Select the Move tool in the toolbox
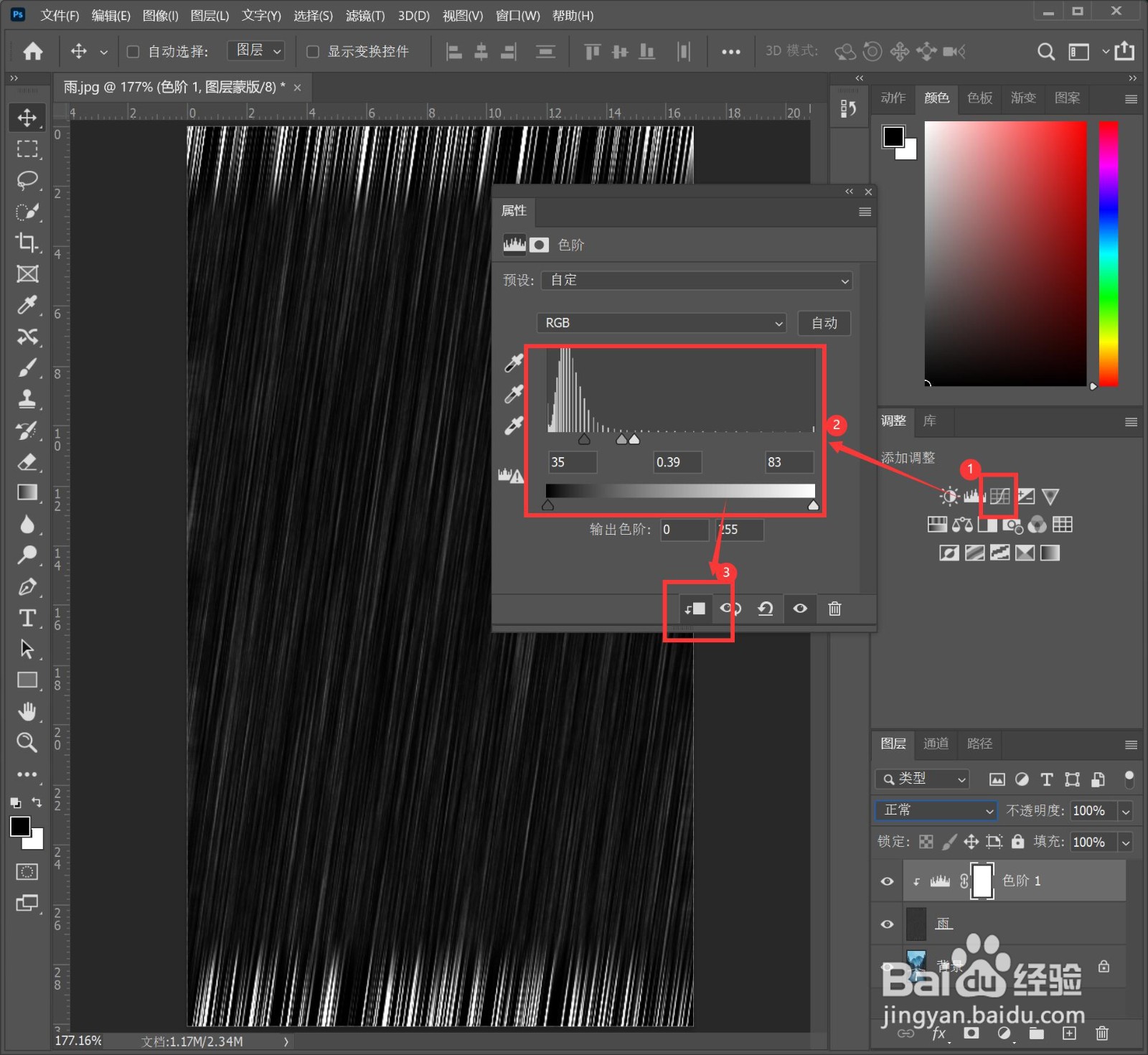The image size is (1148, 1055). 27,117
